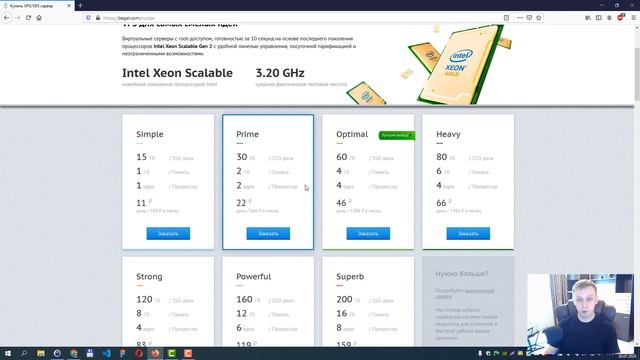Open tracking protection shield in address bar

point(89,18)
